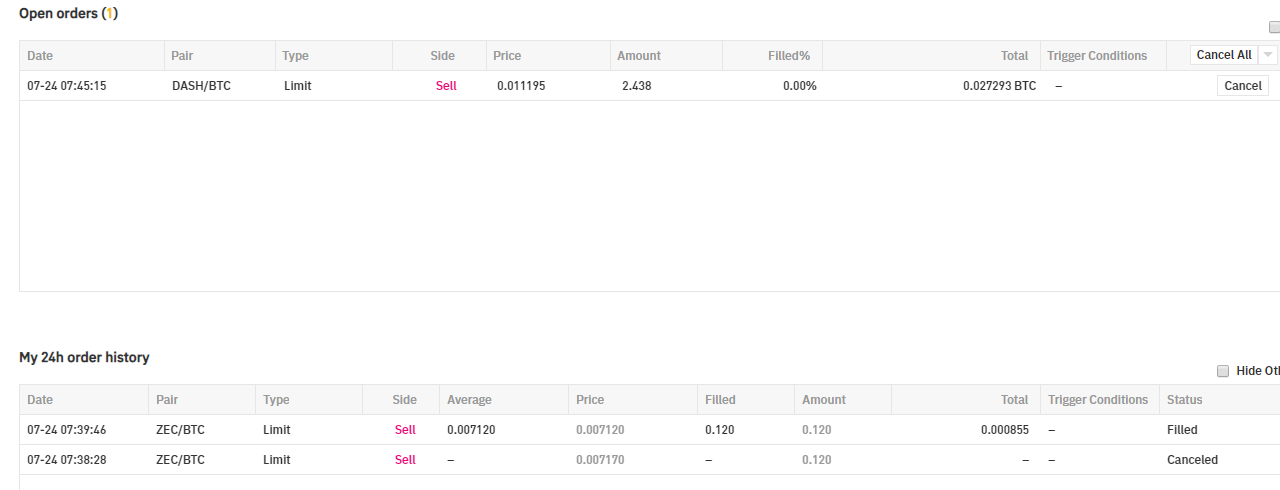Open ZEC/BTC pair from the Canceled order row
The width and height of the screenshot is (1280, 490).
point(180,460)
